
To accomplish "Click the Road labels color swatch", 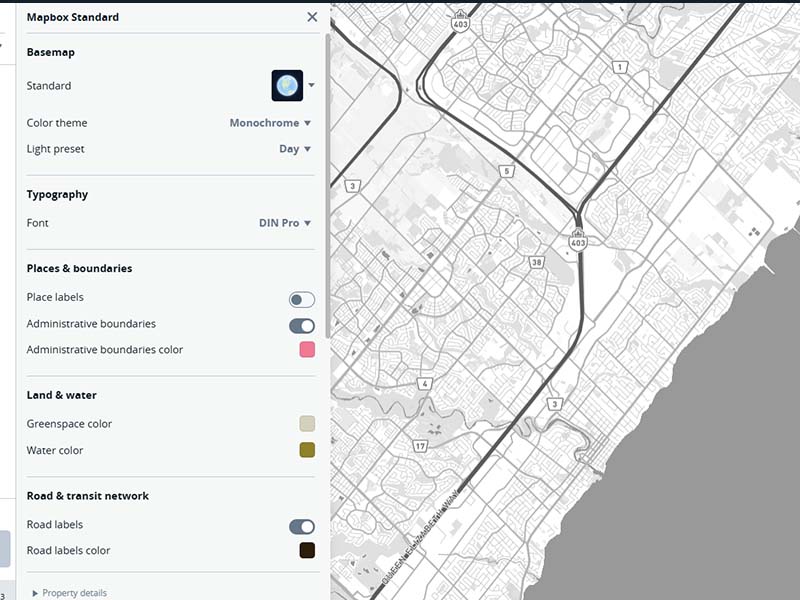I will point(307,551).
